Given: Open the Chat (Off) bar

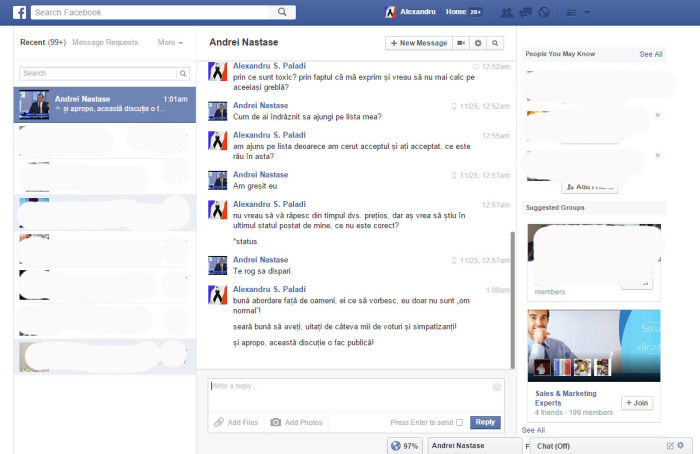Looking at the screenshot, I should [x=609, y=446].
